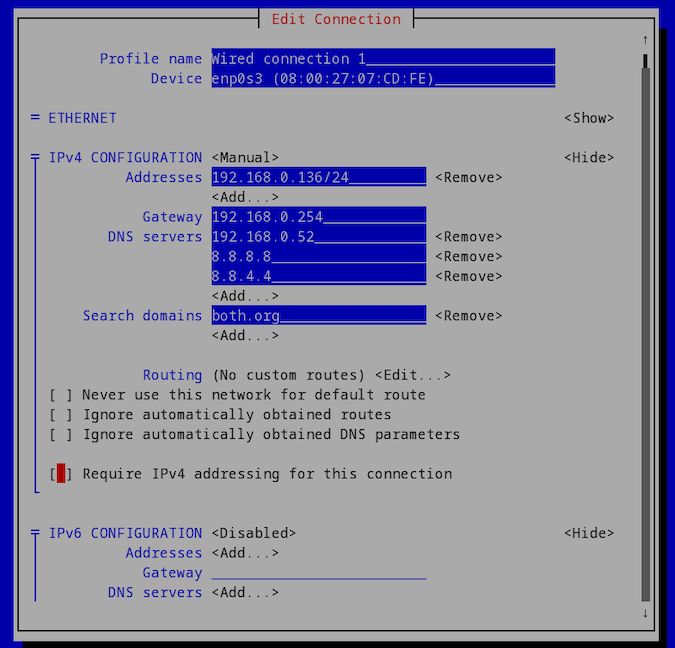Expand the Ethernet section with Show
The width and height of the screenshot is (675, 648).
pyautogui.click(x=589, y=118)
